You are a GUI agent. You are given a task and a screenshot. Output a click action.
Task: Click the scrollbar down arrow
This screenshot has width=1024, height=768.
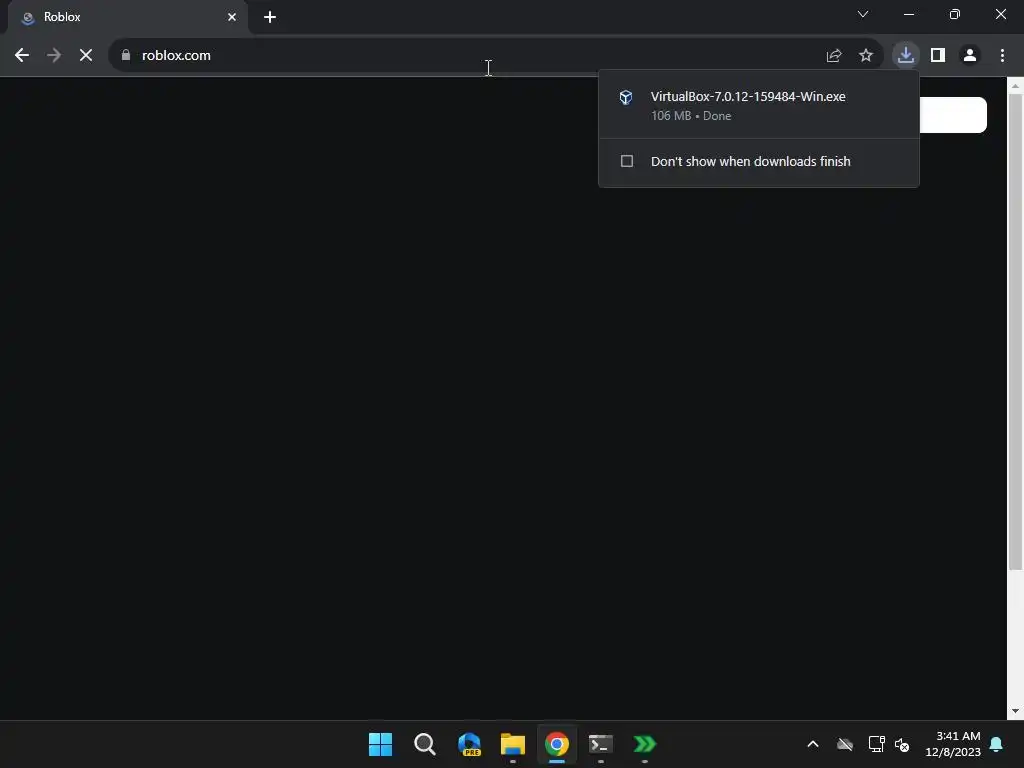[x=1015, y=711]
